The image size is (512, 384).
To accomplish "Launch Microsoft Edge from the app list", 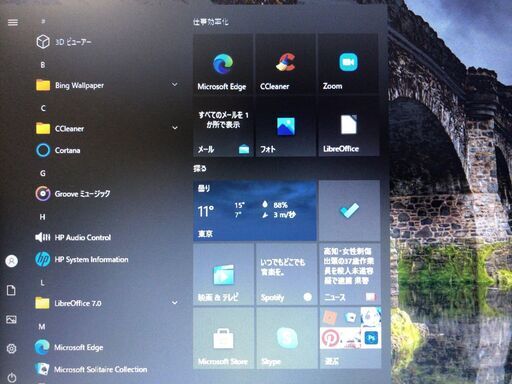I will pyautogui.click(x=107, y=347).
